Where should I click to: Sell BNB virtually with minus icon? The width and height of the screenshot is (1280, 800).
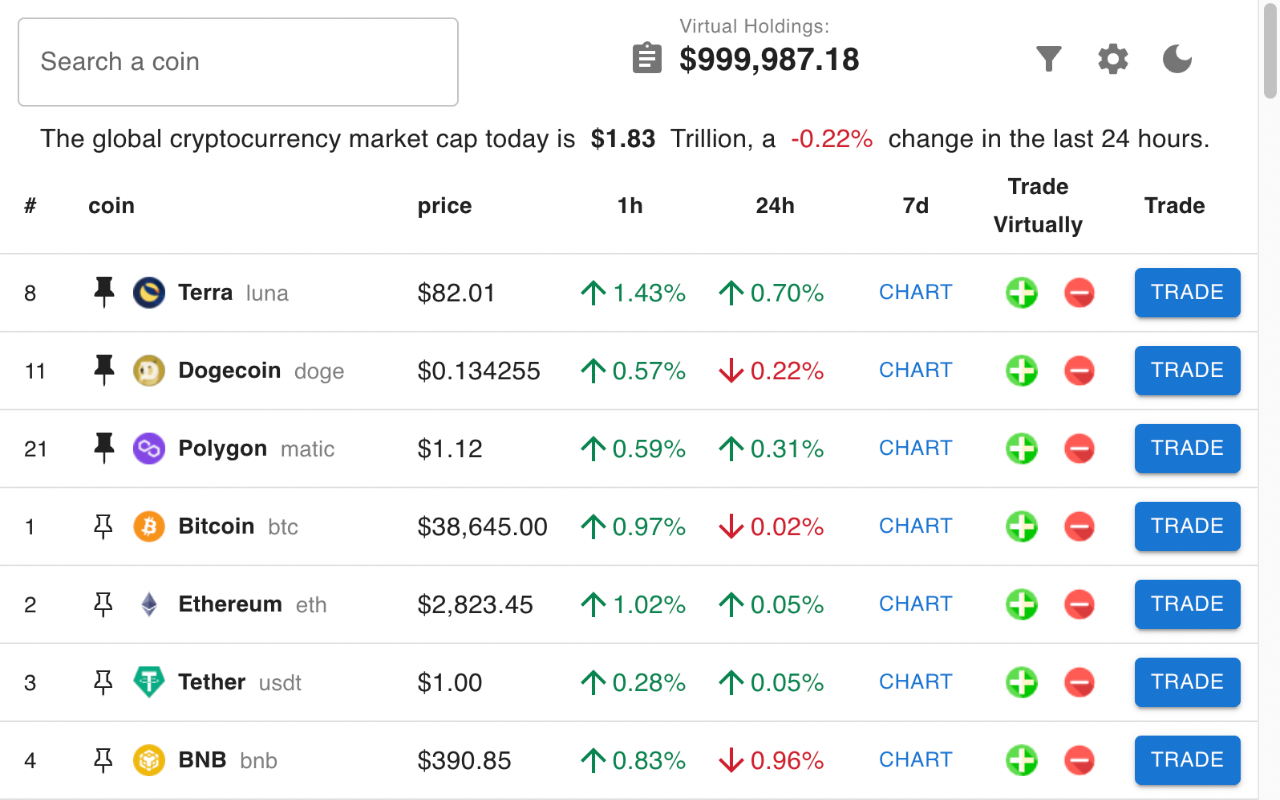click(1079, 761)
